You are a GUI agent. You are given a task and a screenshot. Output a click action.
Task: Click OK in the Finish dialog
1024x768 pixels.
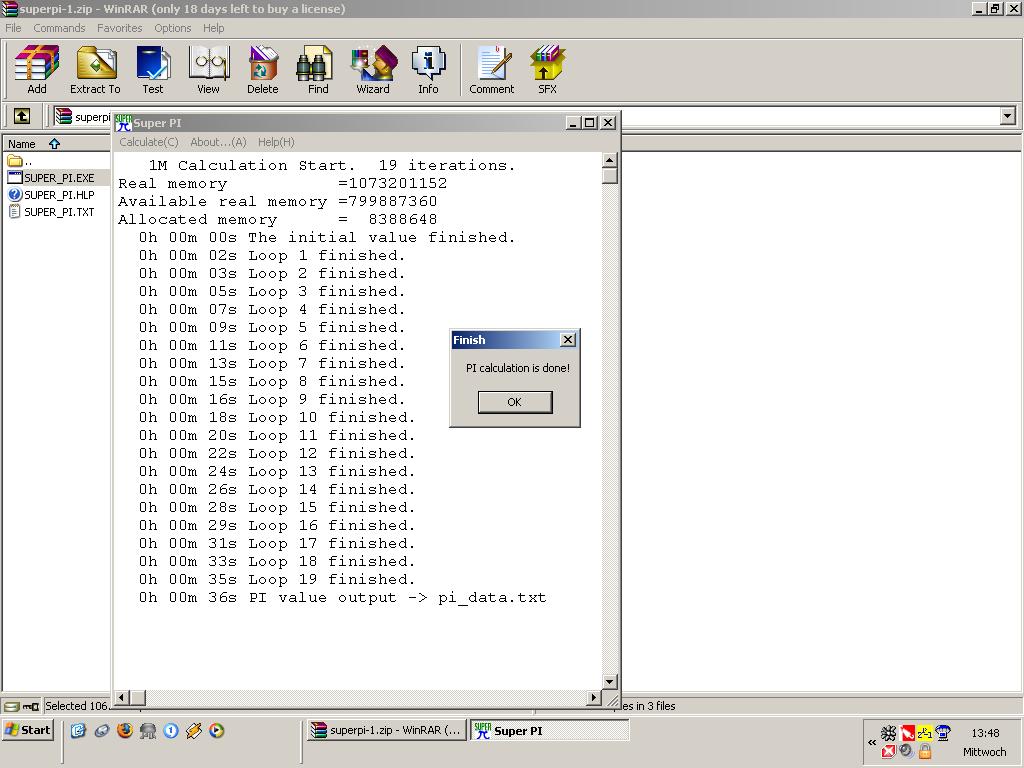pos(515,402)
